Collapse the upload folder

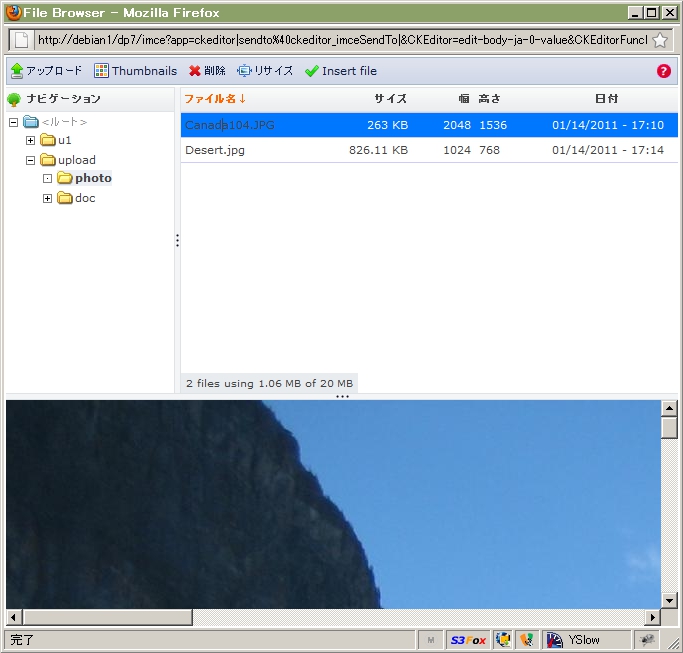pos(30,160)
